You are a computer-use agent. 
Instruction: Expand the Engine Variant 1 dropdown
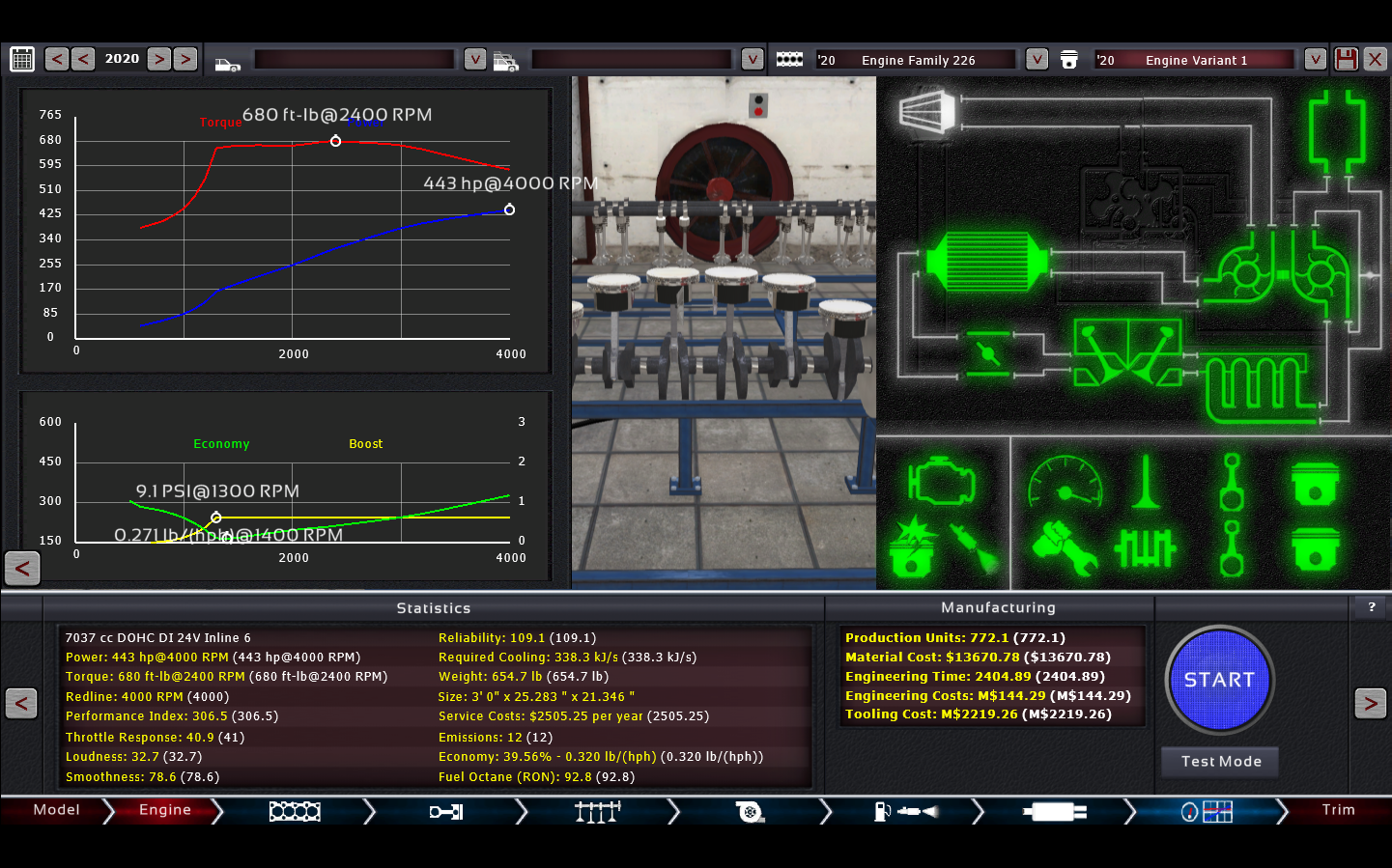(1315, 60)
